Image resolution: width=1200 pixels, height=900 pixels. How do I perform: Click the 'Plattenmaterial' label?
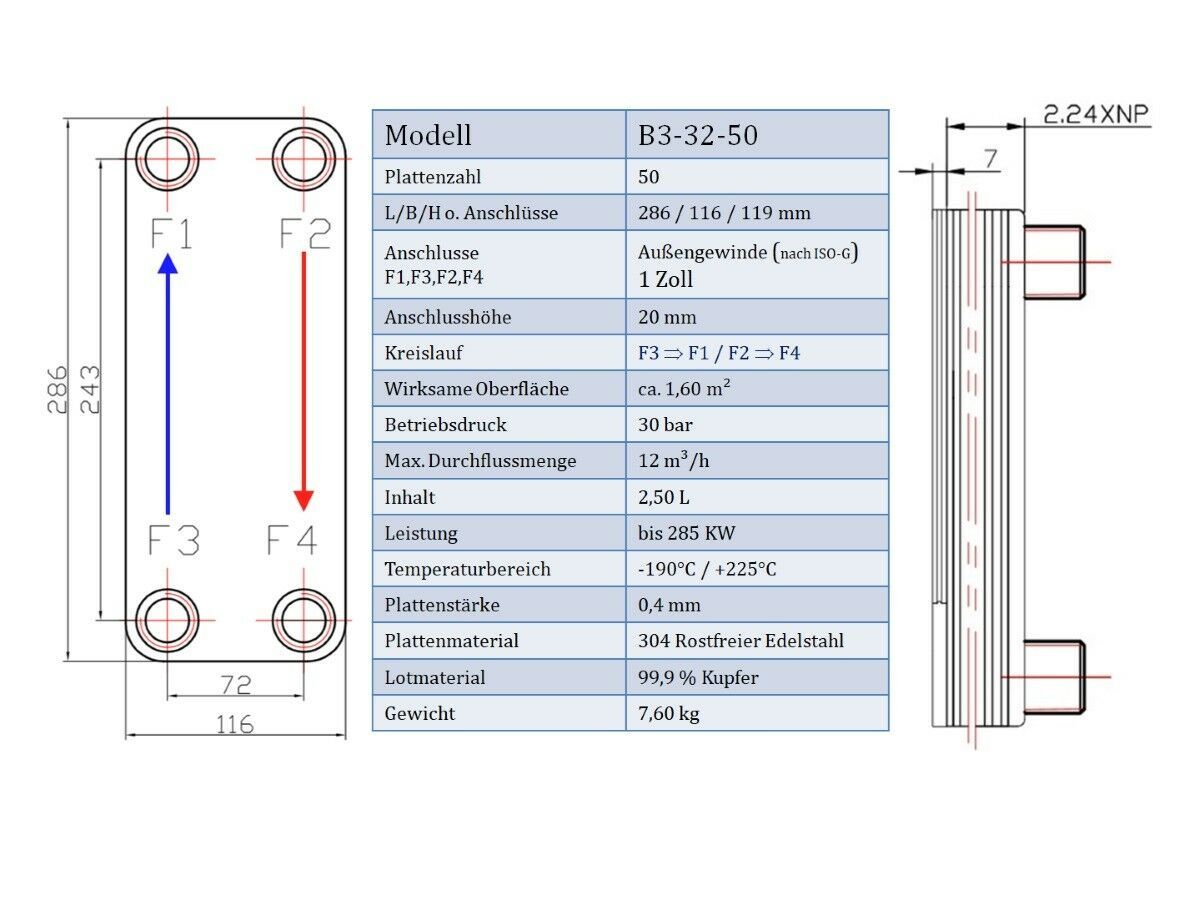(451, 641)
